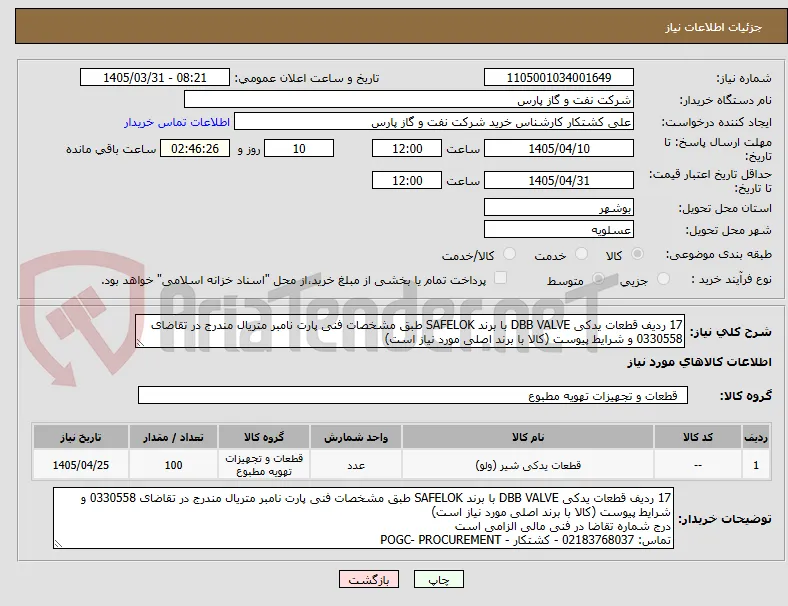The image size is (788, 606).
Task: Click the request creator field علی کشتکار
Action: point(434,122)
